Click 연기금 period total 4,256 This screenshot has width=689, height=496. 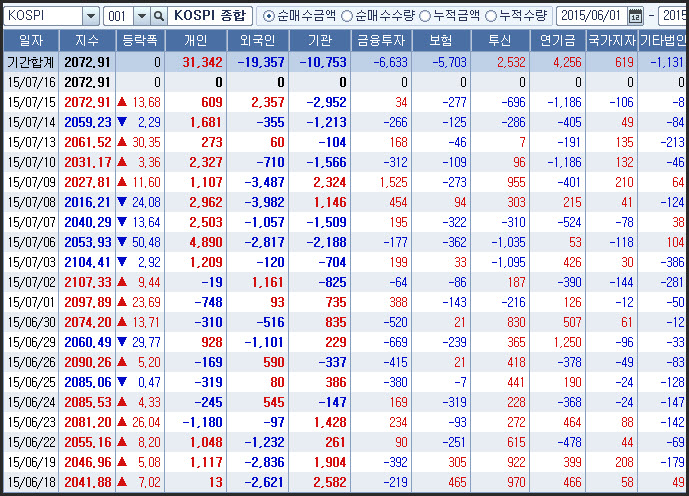568,62
